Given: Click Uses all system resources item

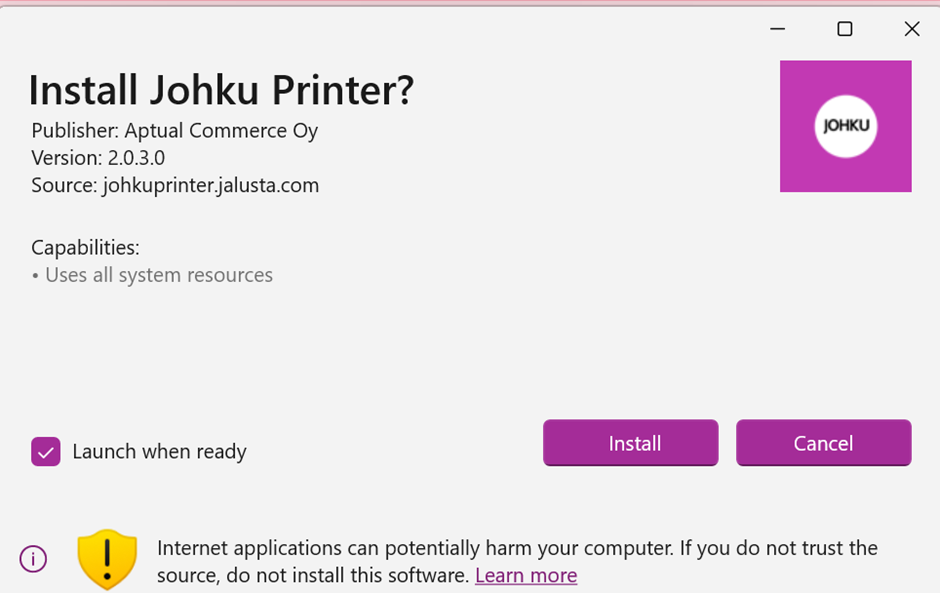Looking at the screenshot, I should click(x=152, y=275).
